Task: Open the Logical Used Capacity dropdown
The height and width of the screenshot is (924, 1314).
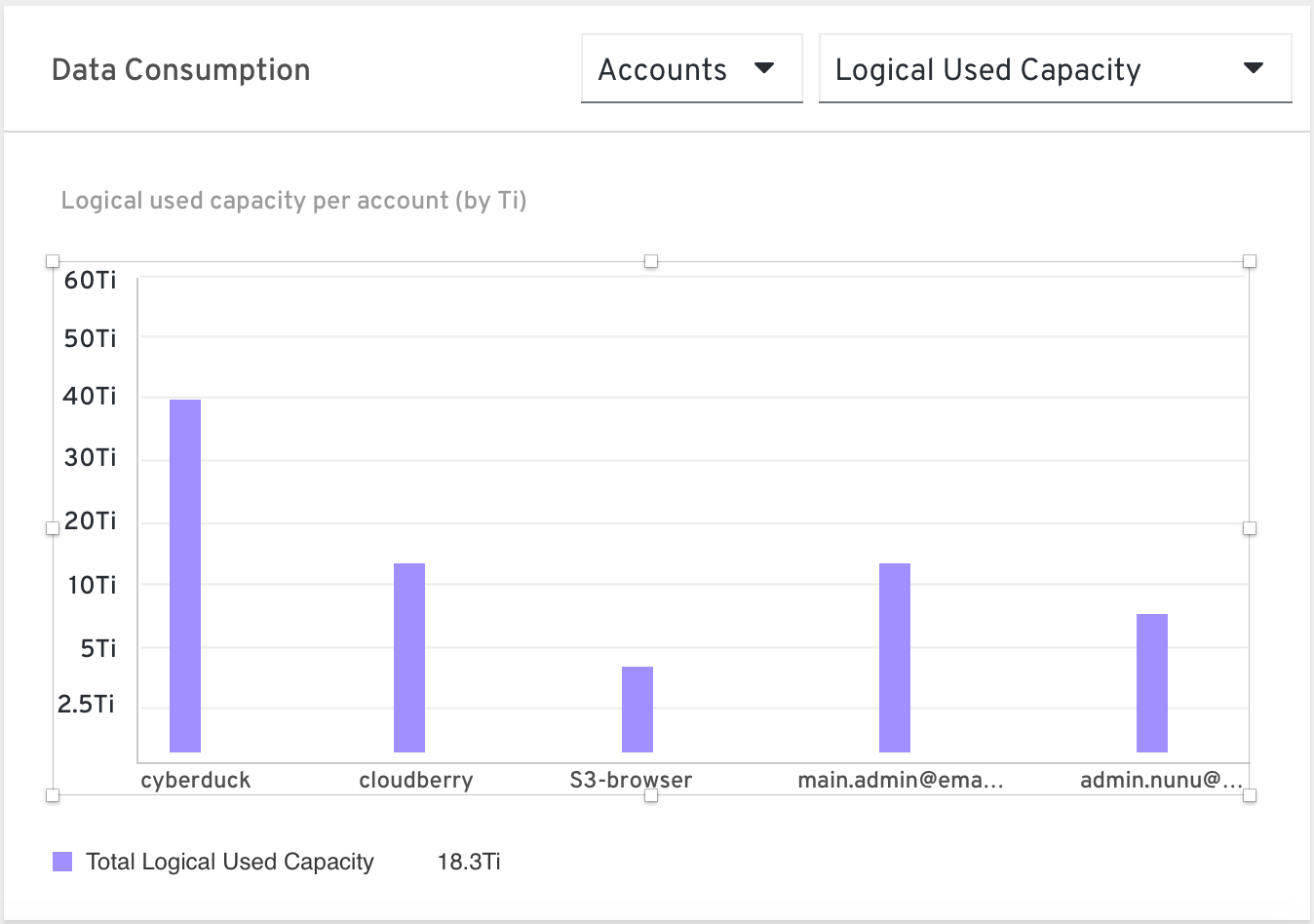Action: 1055,68
